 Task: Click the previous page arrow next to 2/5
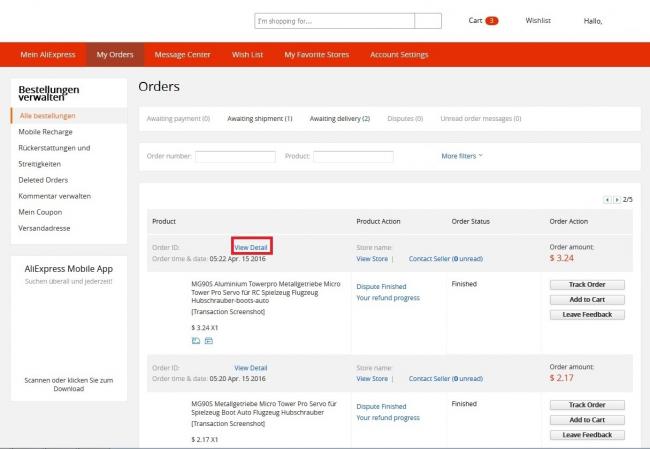click(607, 200)
